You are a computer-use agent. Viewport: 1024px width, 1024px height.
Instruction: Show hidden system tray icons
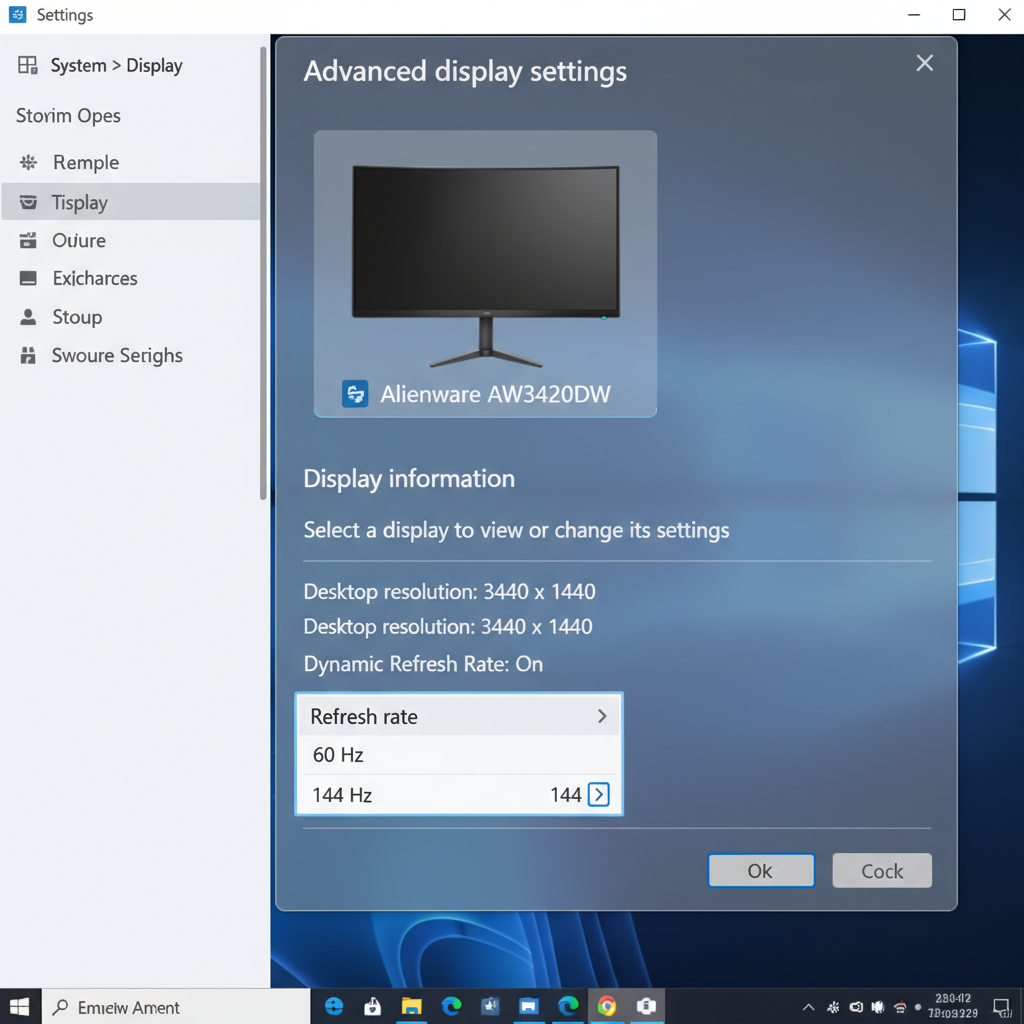pyautogui.click(x=808, y=1007)
